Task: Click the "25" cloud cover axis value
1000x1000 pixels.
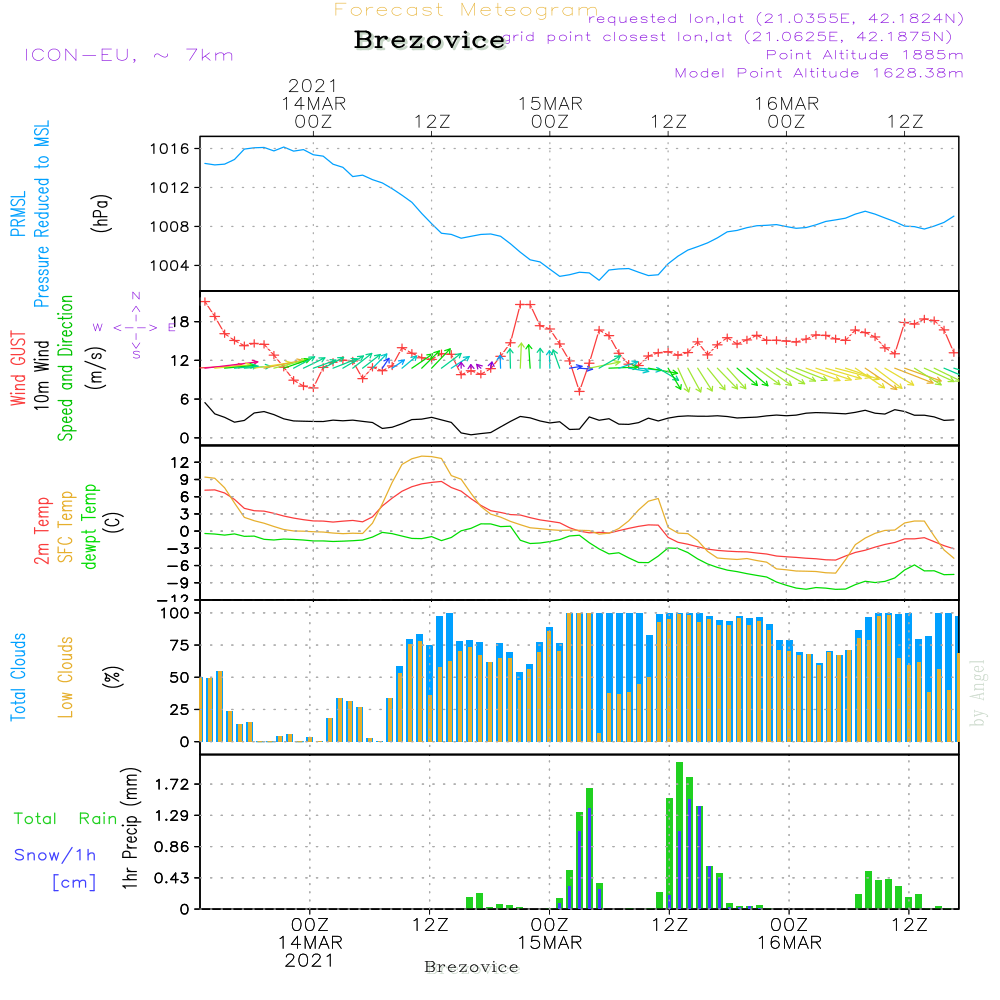Action: 180,710
